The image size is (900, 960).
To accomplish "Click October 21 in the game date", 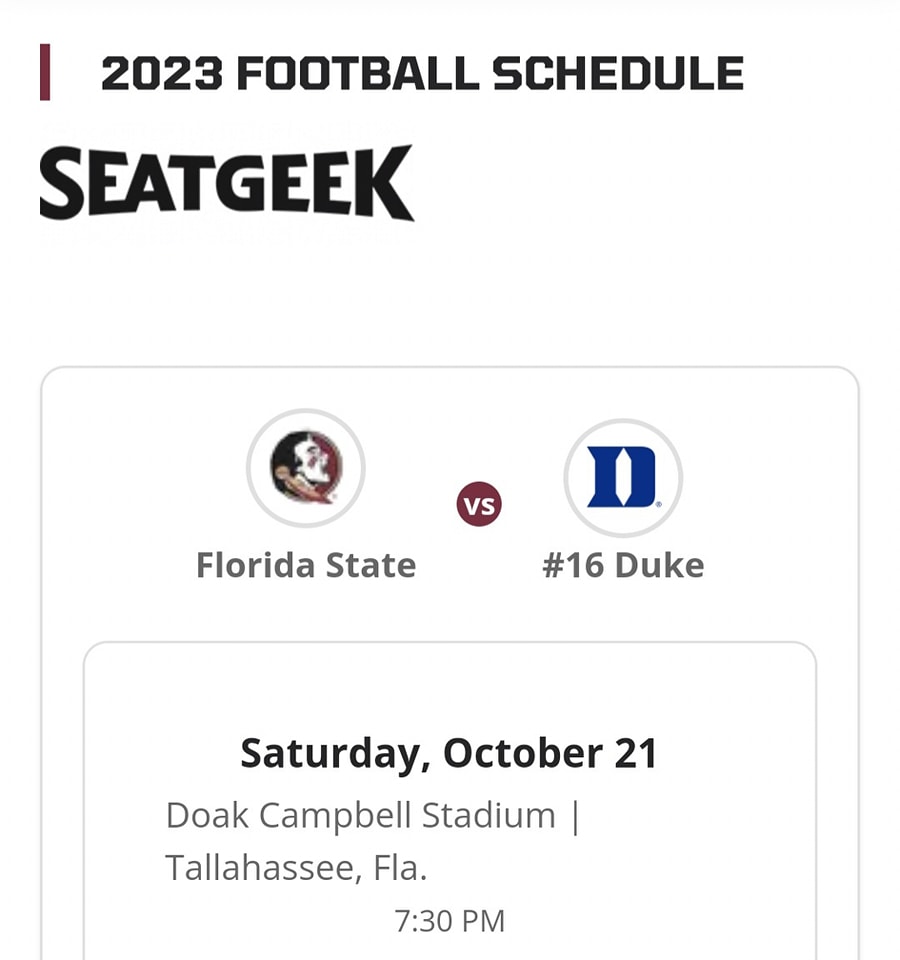I will pos(550,753).
